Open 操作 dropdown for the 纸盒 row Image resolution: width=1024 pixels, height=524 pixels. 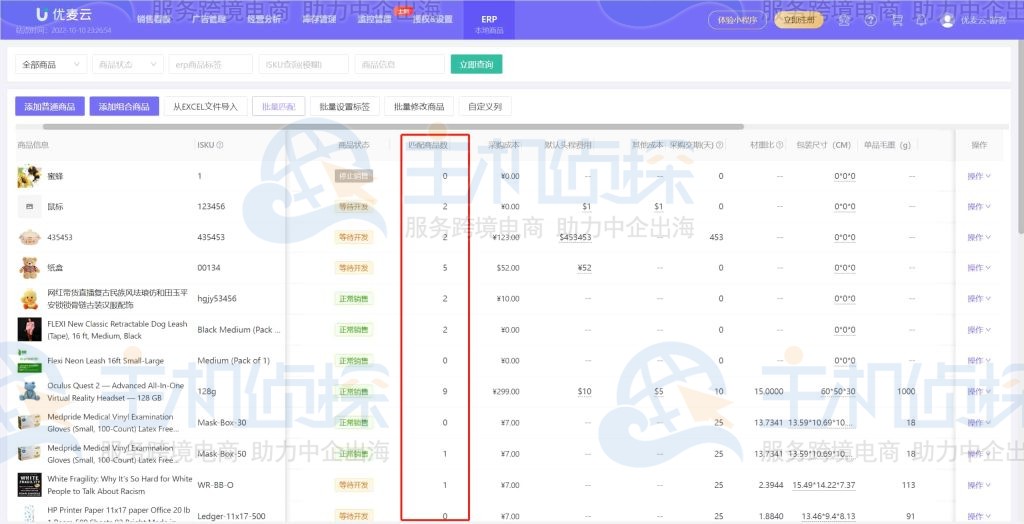coord(978,268)
